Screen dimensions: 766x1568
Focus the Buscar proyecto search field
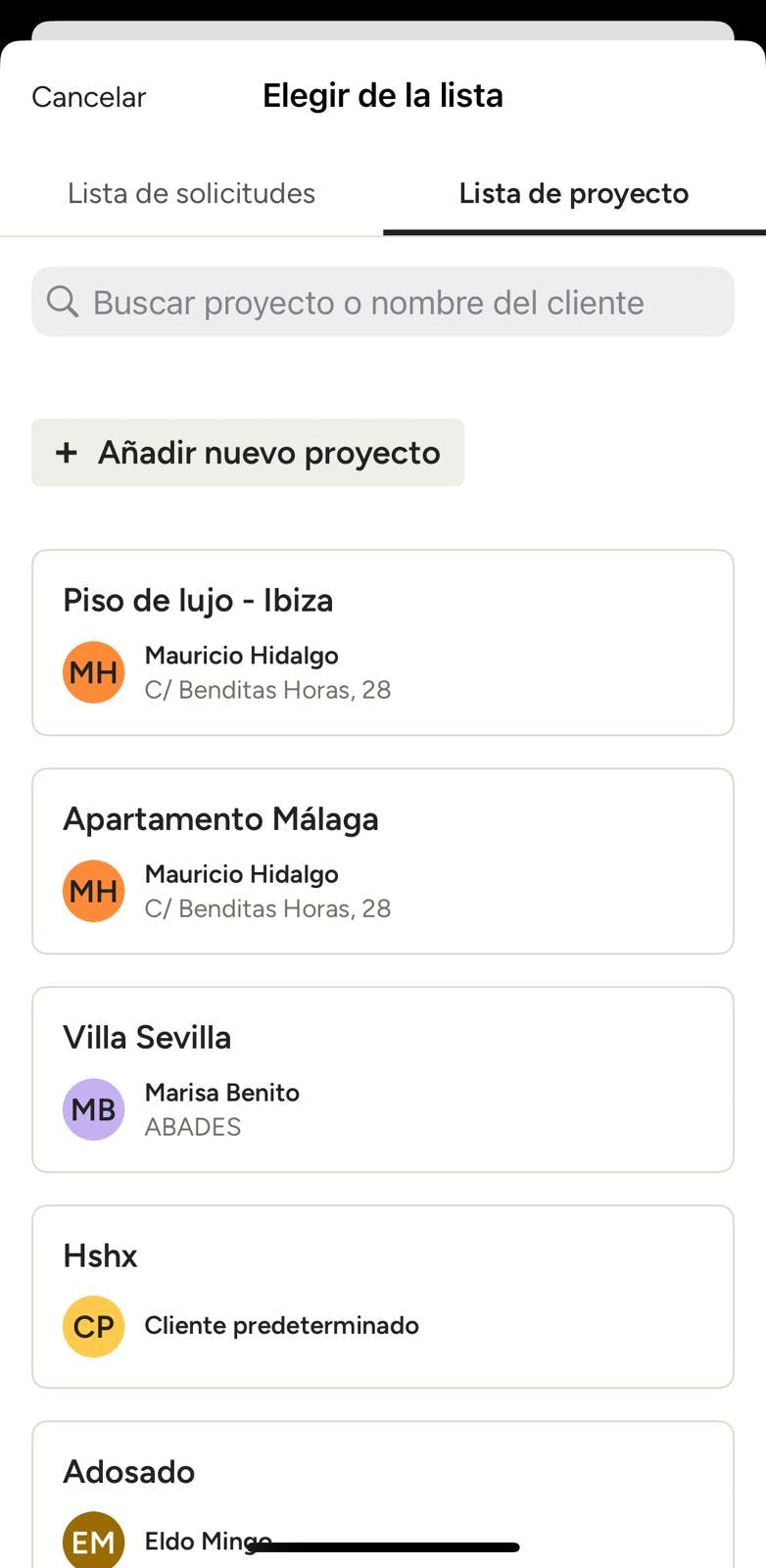(392, 302)
